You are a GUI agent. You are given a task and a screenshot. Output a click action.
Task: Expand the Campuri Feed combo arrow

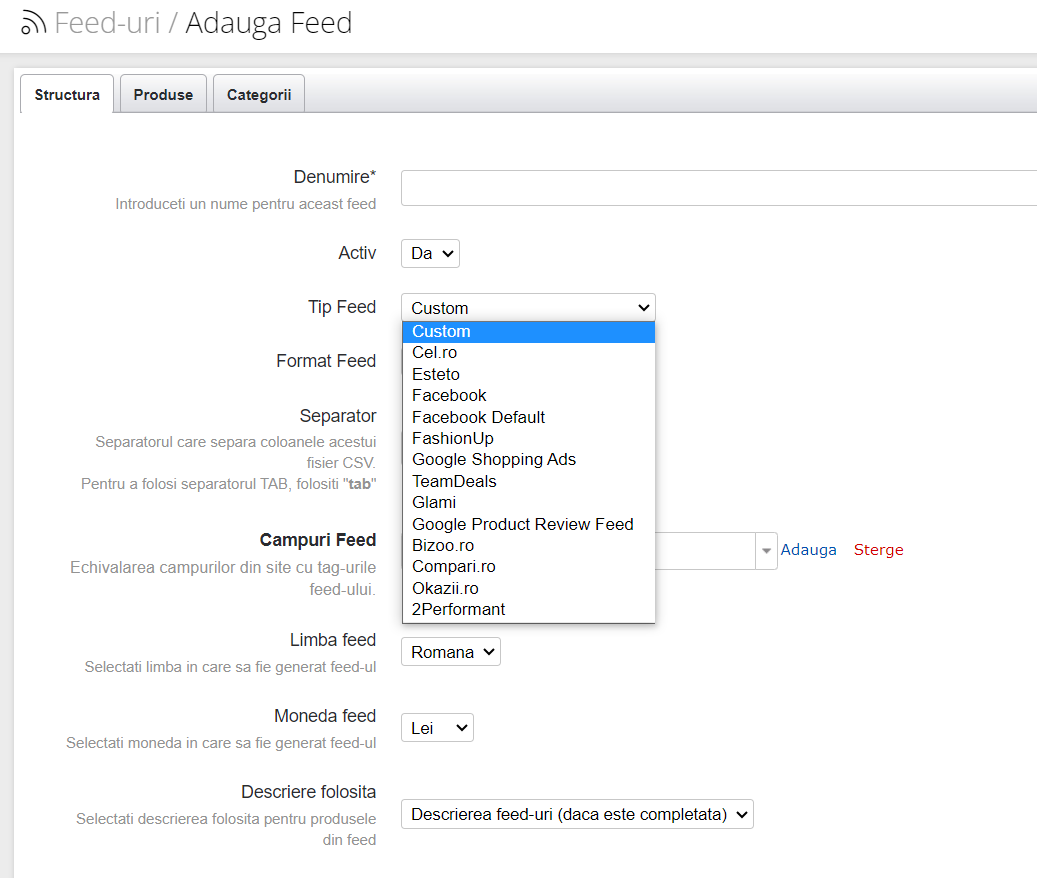[x=766, y=551]
